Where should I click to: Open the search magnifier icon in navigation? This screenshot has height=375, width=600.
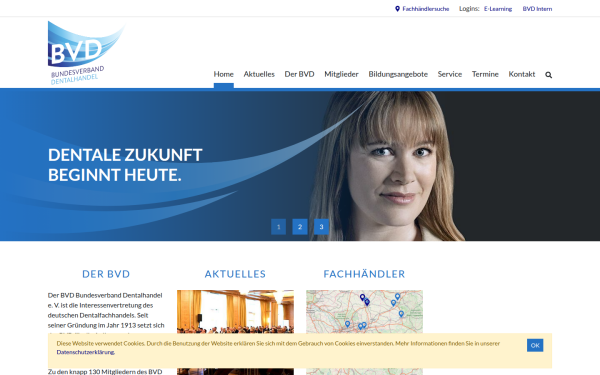[548, 75]
